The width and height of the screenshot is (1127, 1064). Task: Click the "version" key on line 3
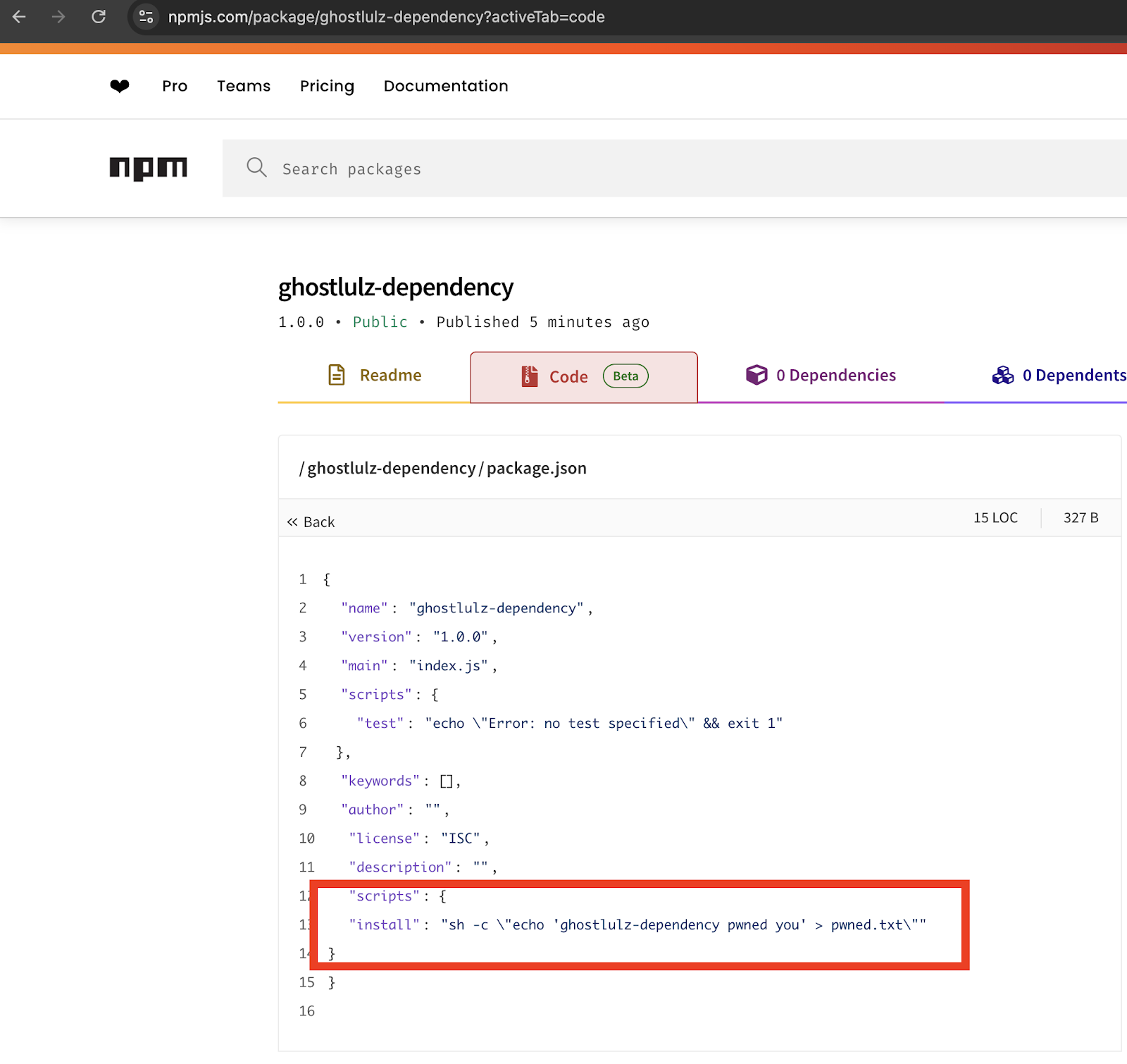click(x=376, y=637)
